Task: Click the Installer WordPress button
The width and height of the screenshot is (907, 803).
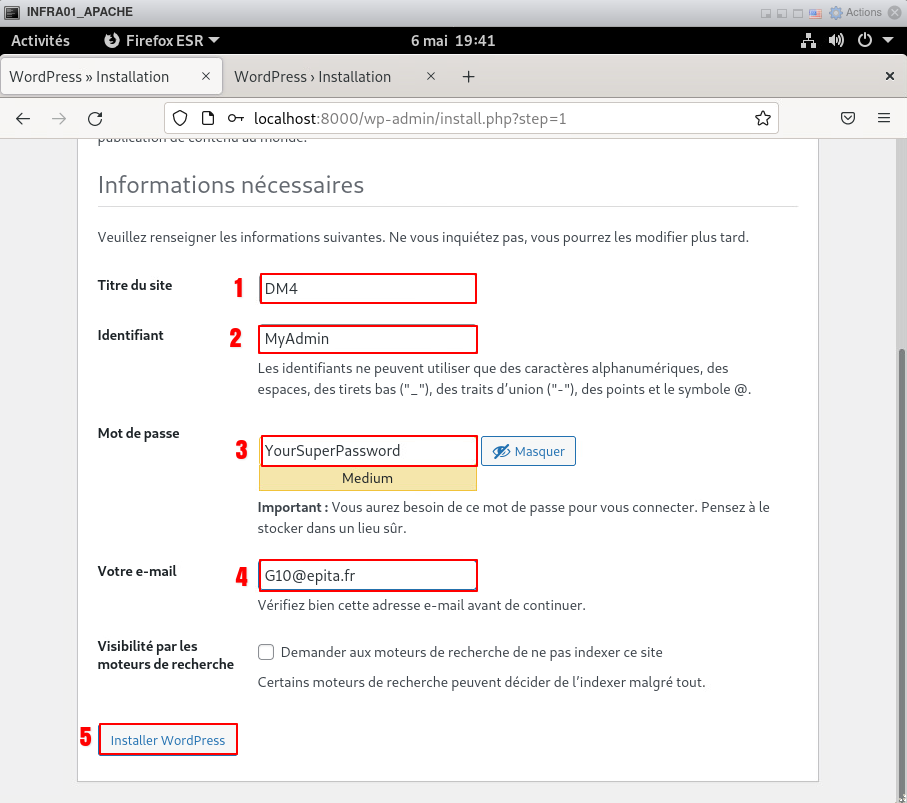Action: point(168,740)
